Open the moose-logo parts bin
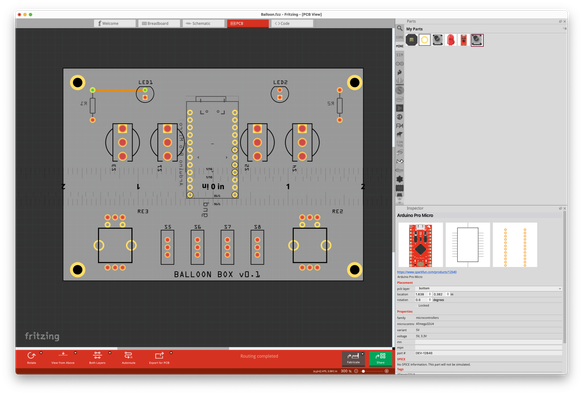 [400, 135]
